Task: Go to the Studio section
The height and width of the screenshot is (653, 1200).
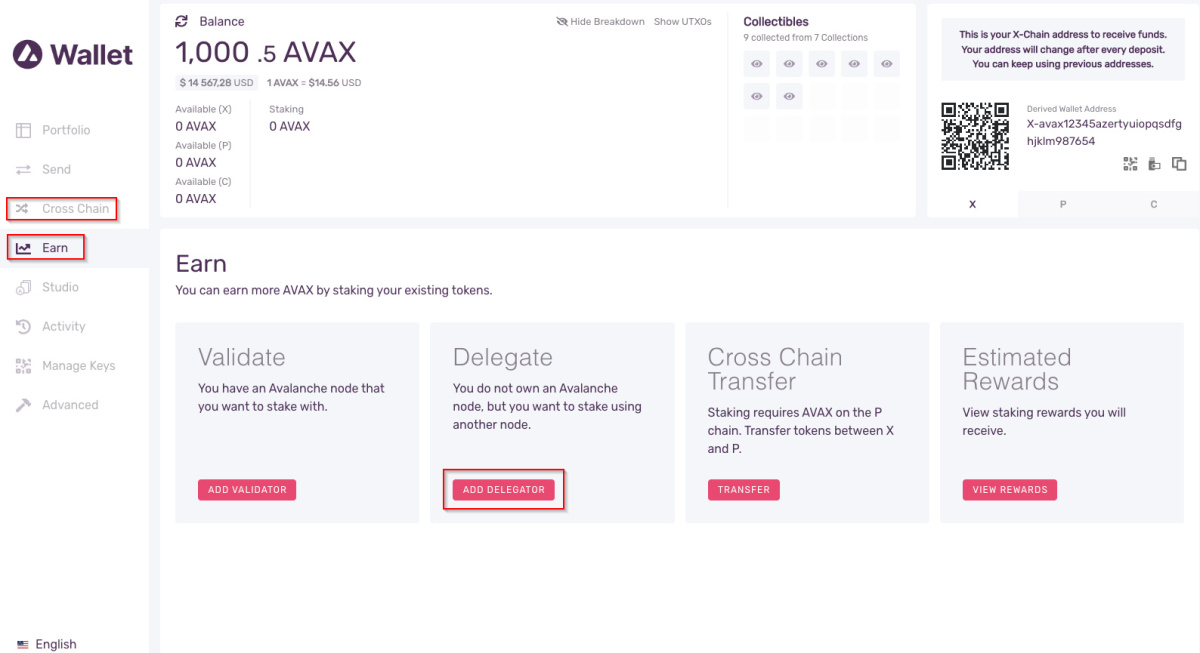Action: click(60, 287)
